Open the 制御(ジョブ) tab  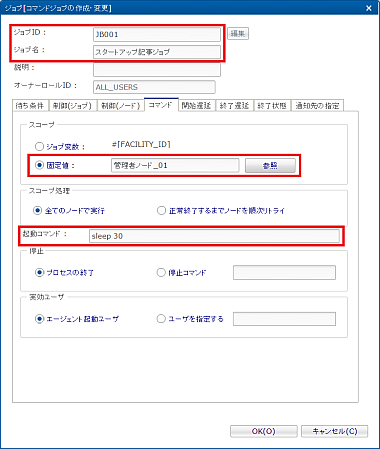click(x=73, y=106)
